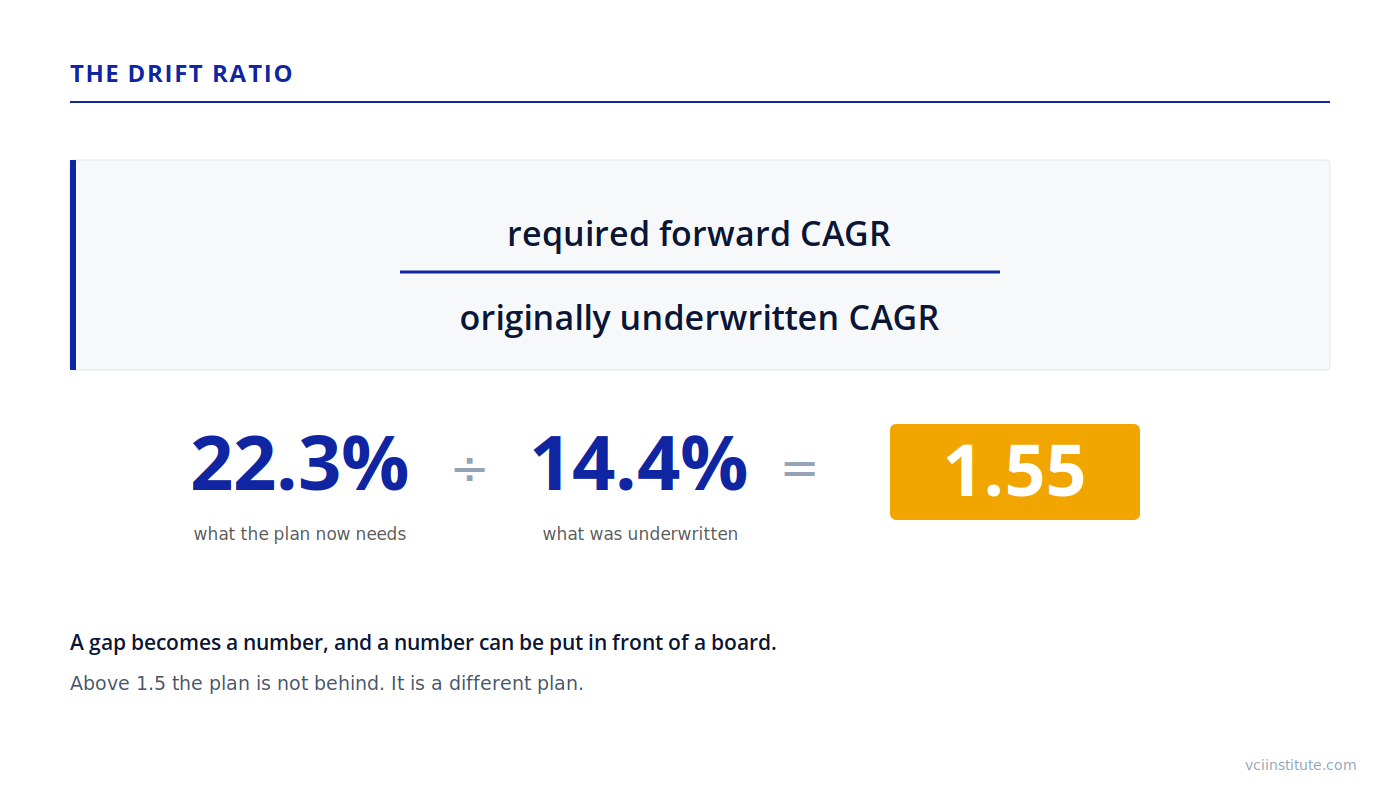
Task: Click the 22.3% required CAGR figure
Action: tap(300, 464)
